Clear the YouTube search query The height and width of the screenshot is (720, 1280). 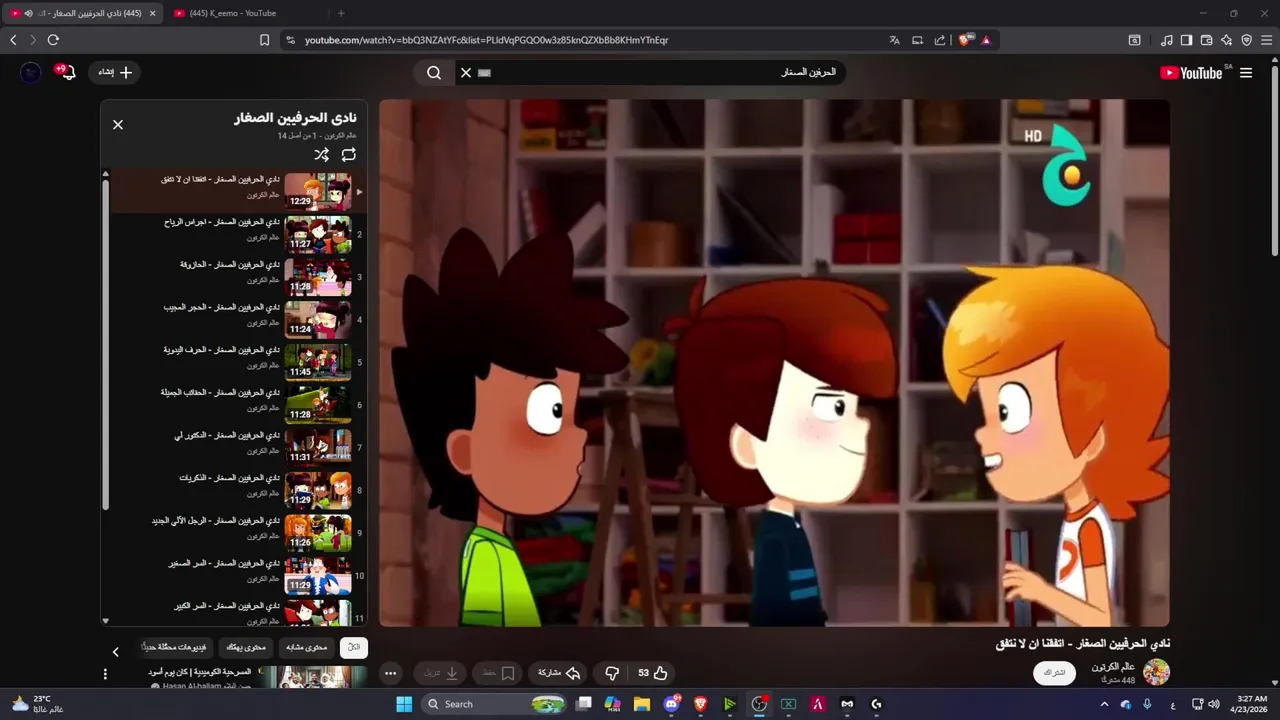click(465, 73)
